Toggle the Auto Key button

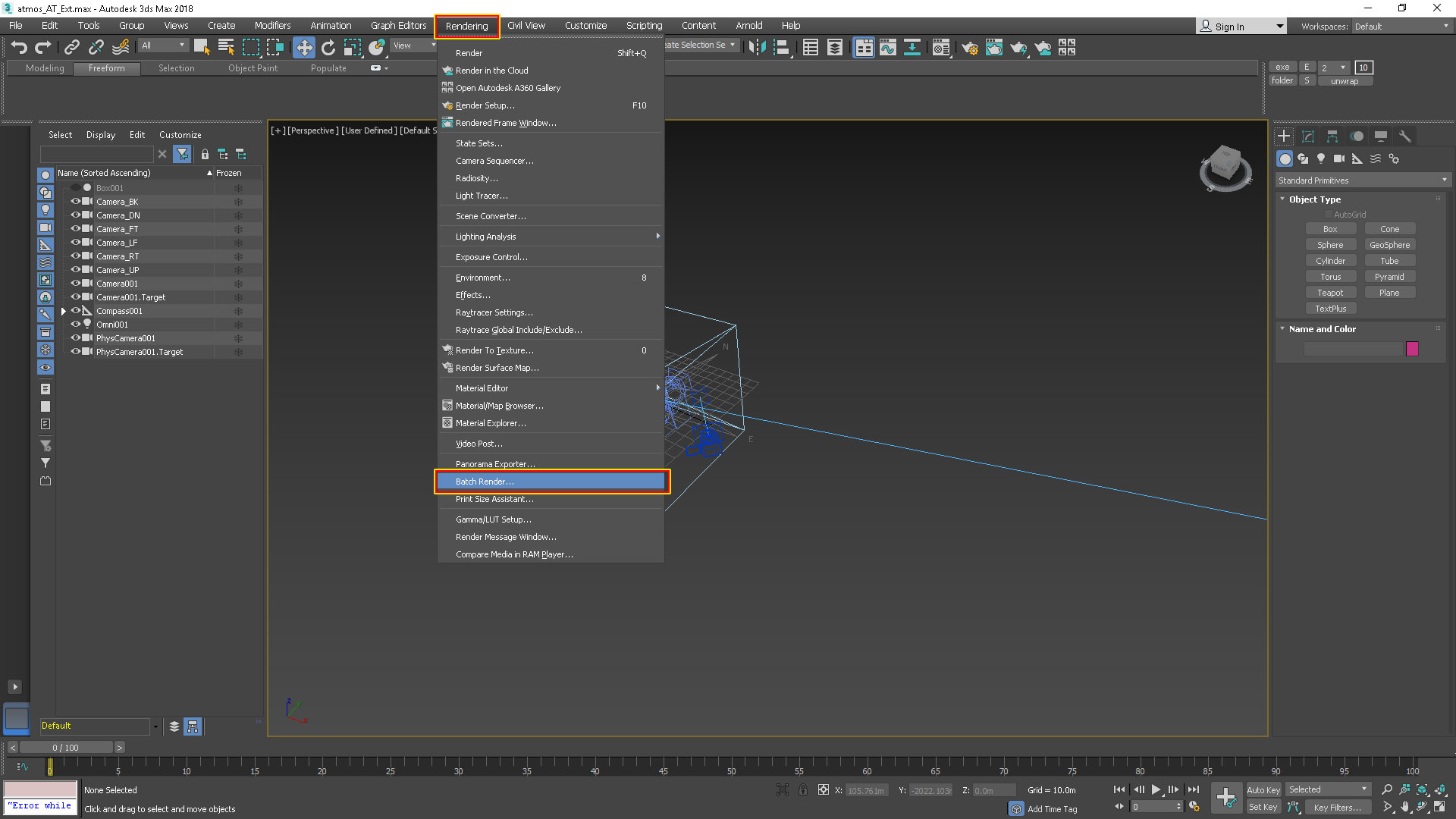(1263, 789)
